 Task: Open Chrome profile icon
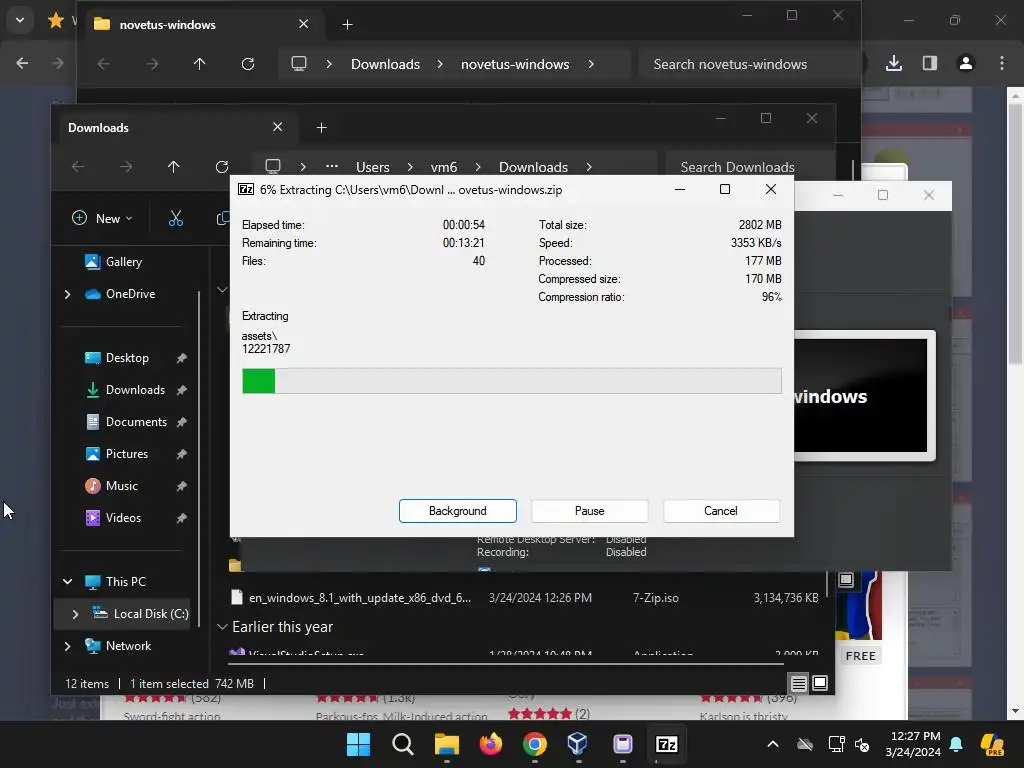pyautogui.click(x=965, y=63)
